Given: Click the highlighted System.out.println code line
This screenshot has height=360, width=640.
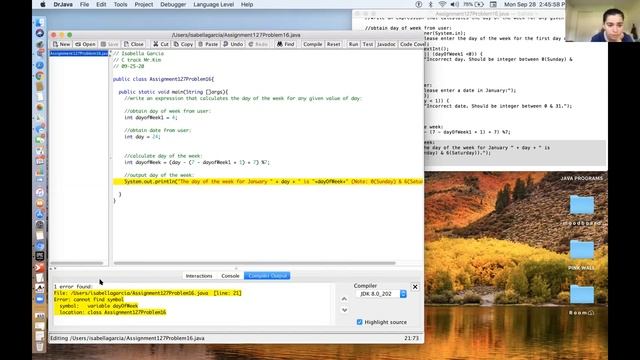Looking at the screenshot, I should click(x=268, y=182).
